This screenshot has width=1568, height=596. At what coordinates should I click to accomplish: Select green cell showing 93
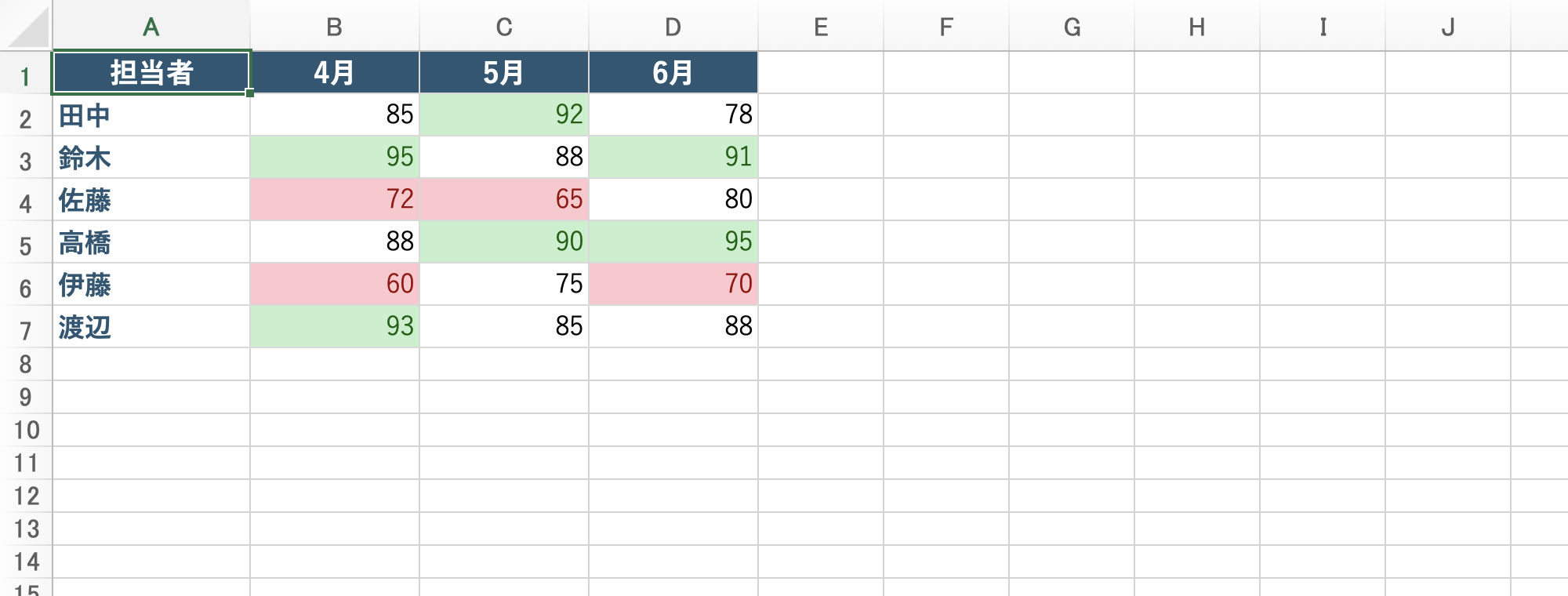(x=335, y=326)
